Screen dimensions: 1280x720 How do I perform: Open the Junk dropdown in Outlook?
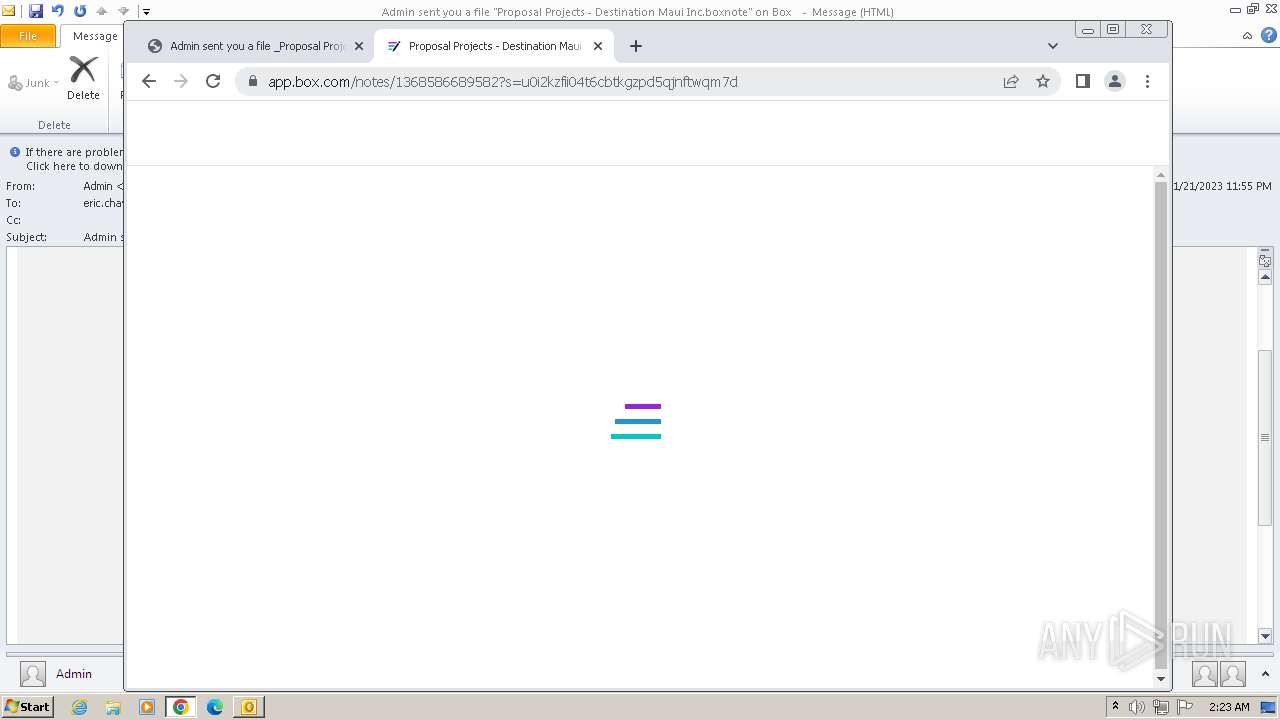pyautogui.click(x=33, y=83)
